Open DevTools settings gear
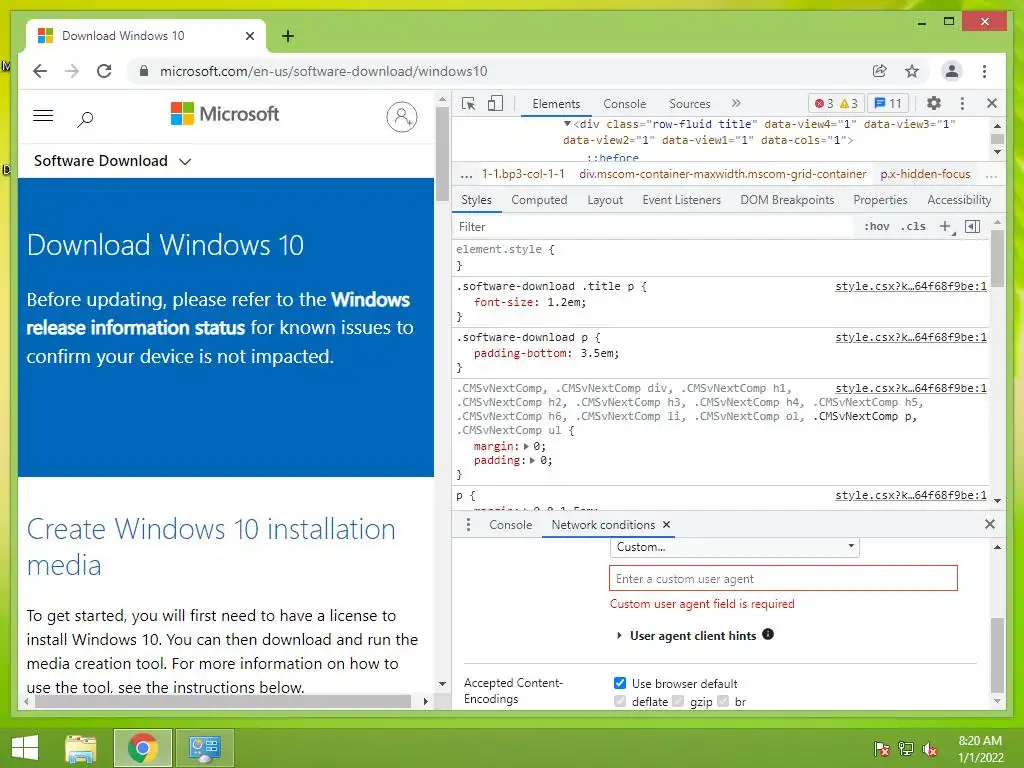This screenshot has width=1024, height=768. pyautogui.click(x=934, y=103)
